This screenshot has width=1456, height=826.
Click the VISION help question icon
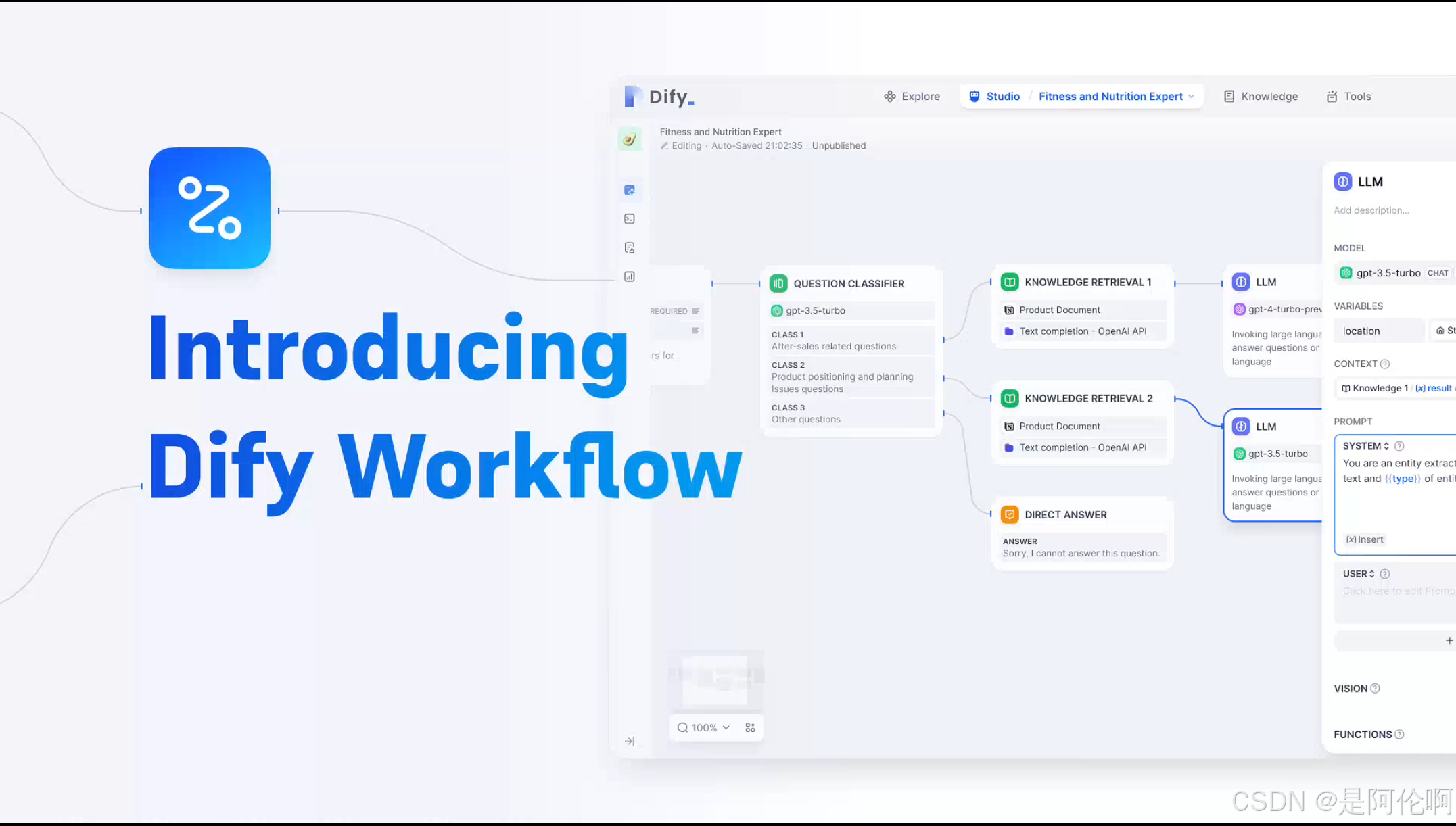pyautogui.click(x=1375, y=688)
